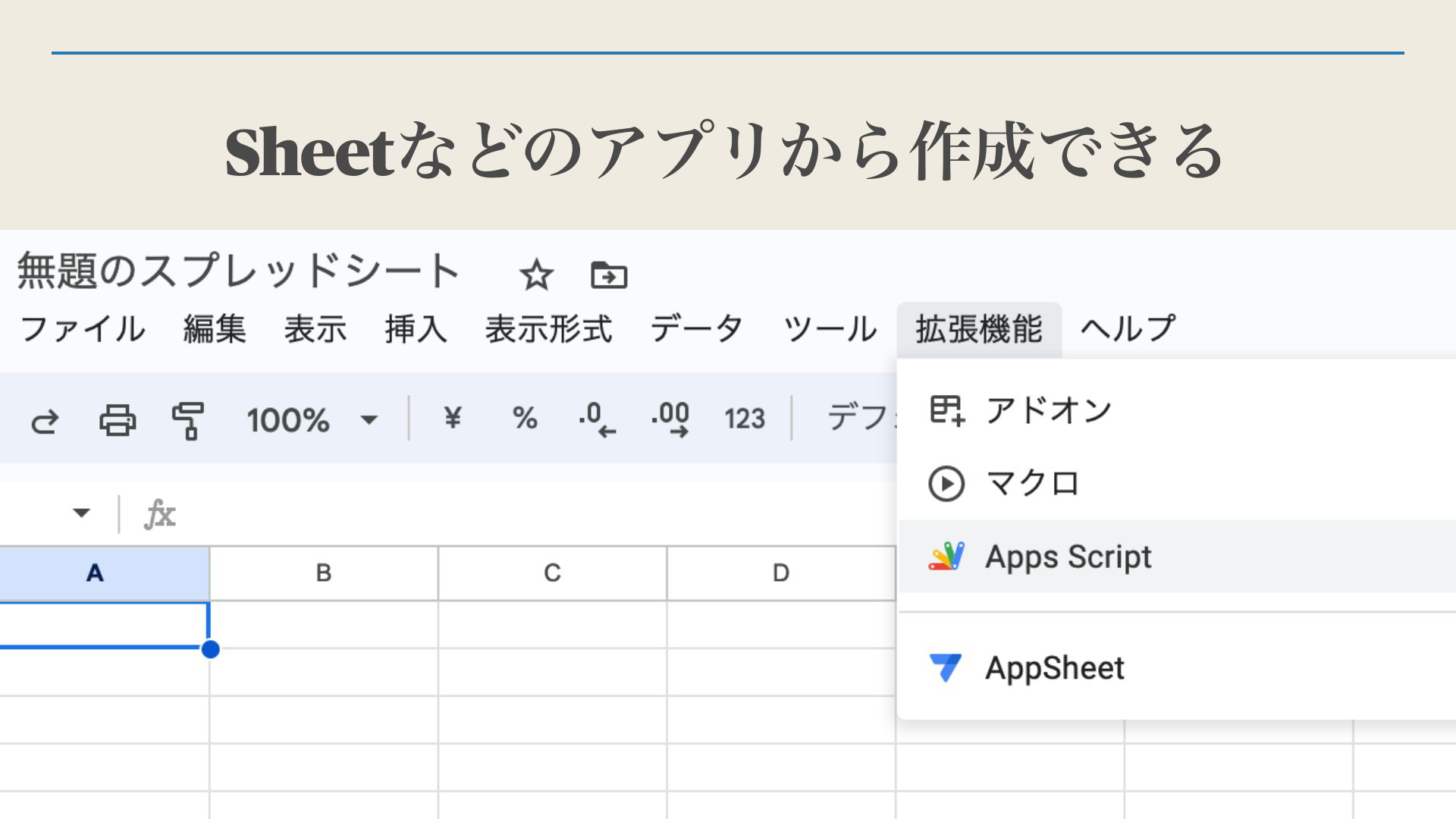Open the デフォ font dropdown
The width and height of the screenshot is (1456, 819).
(x=861, y=418)
